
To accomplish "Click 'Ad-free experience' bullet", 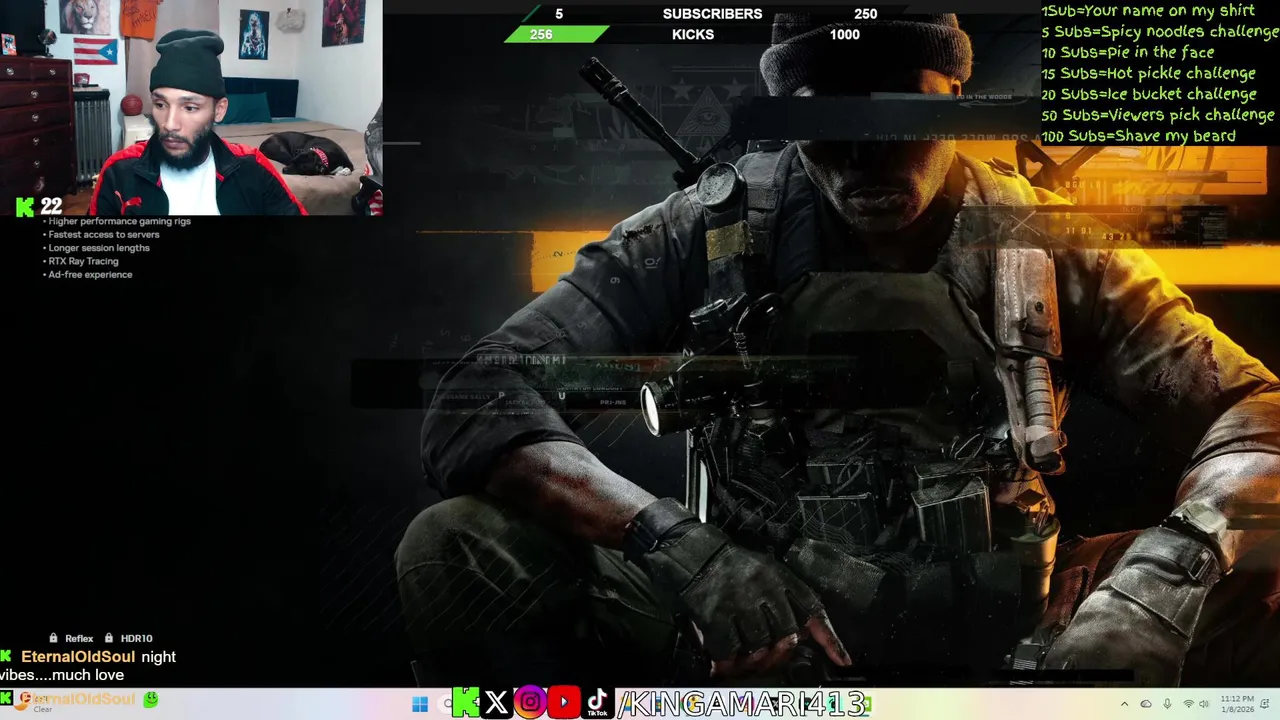I will [x=87, y=274].
